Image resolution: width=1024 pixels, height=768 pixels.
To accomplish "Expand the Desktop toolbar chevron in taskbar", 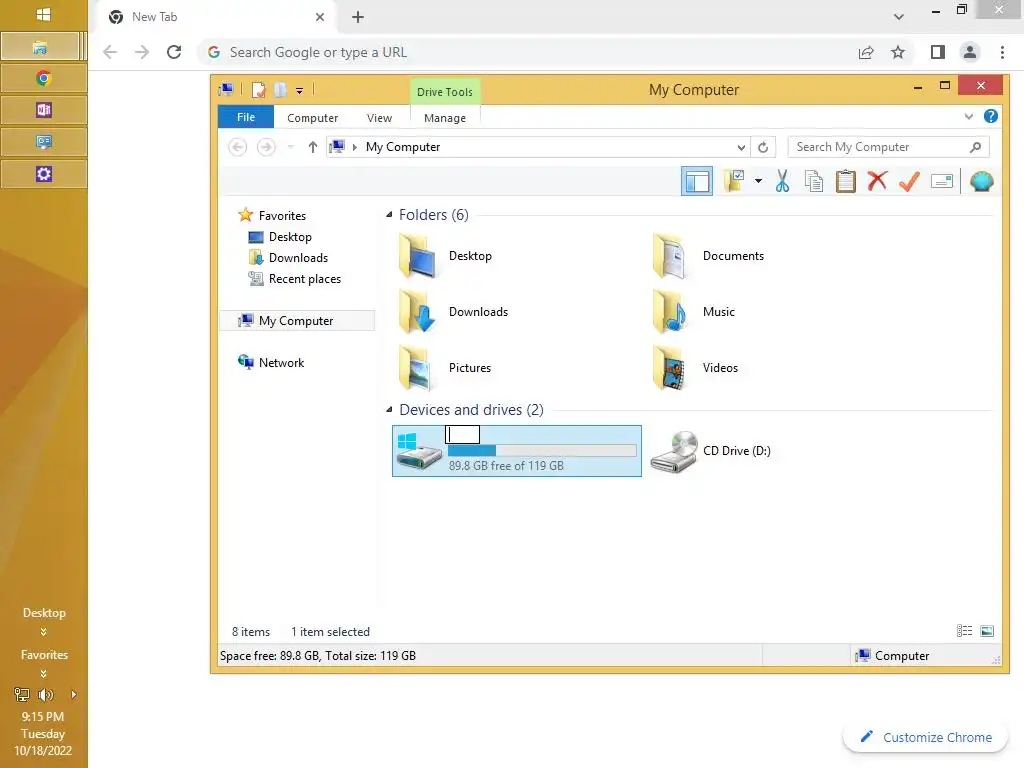I will point(44,632).
